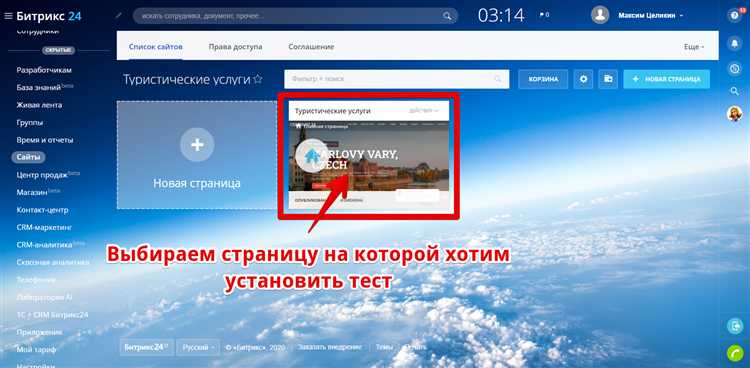Viewport: 750px width, 368px height.
Task: Open Мой тариф in the left menu
Action: coord(36,350)
